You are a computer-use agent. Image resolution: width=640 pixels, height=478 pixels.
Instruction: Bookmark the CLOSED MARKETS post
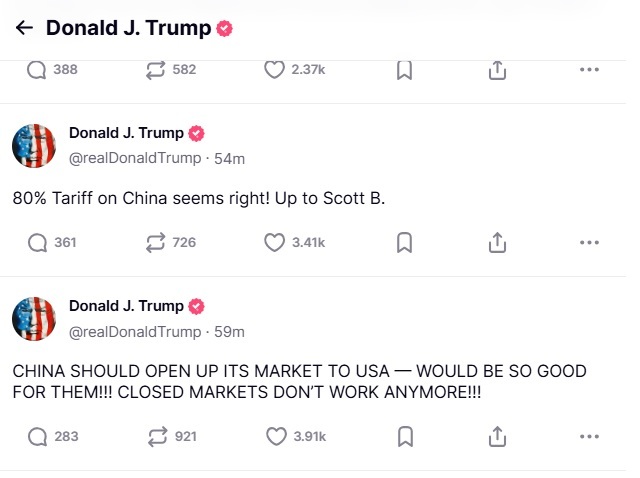click(405, 436)
